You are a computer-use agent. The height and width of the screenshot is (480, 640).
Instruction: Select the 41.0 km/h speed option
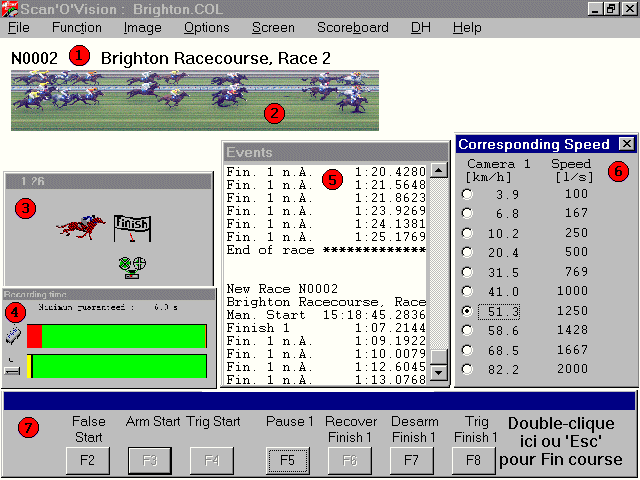pyautogui.click(x=467, y=291)
